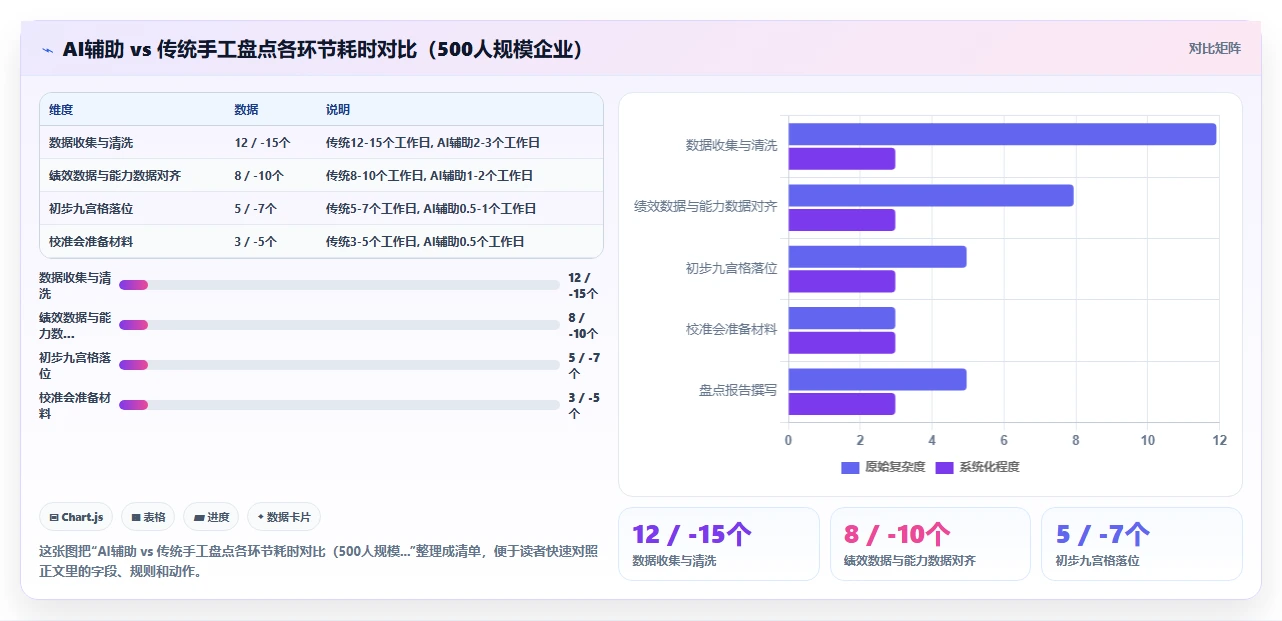Click the 表格 tag
Screen dimensions: 1282x621
click(148, 517)
